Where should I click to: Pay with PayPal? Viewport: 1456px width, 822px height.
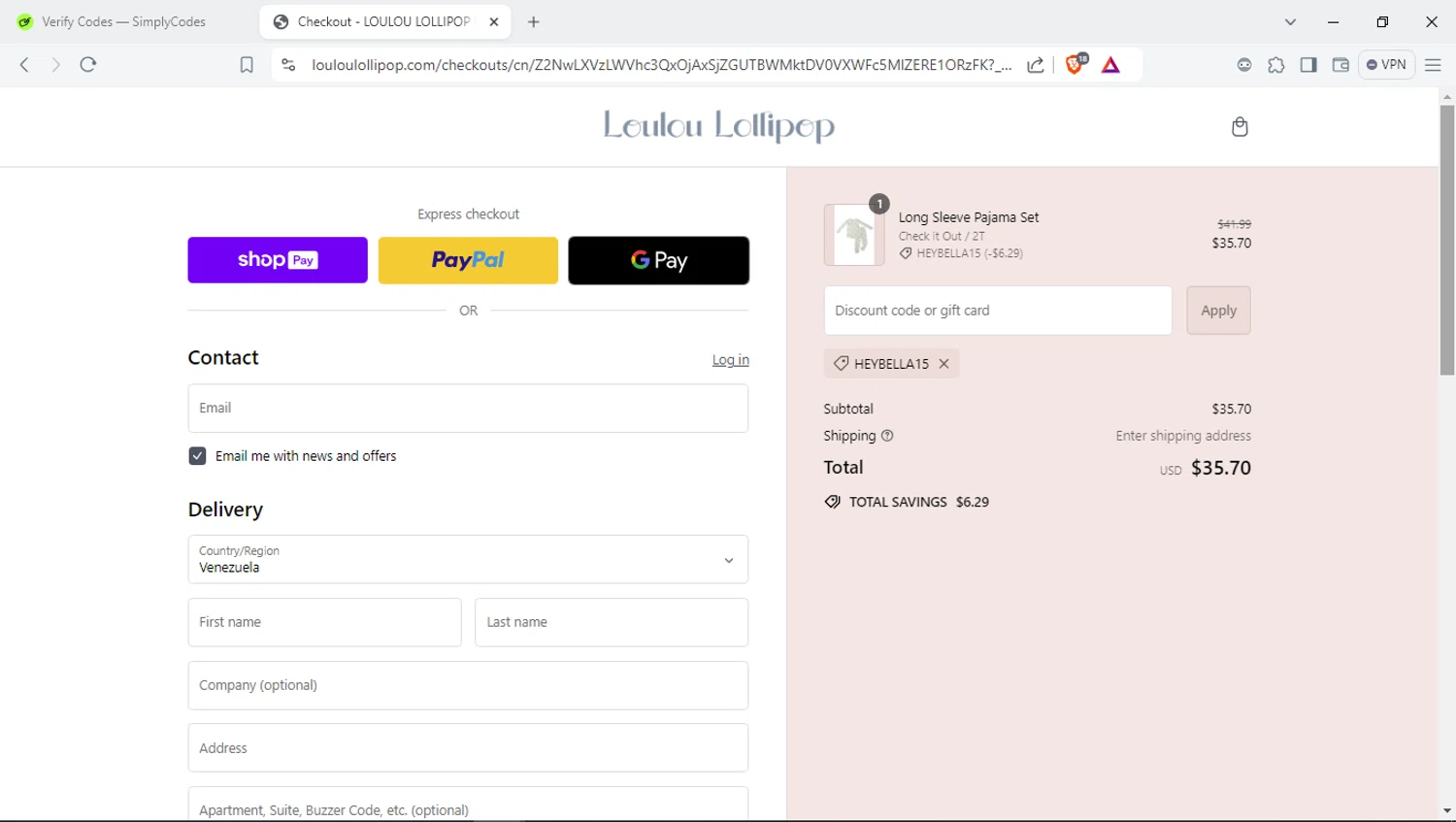tap(468, 260)
